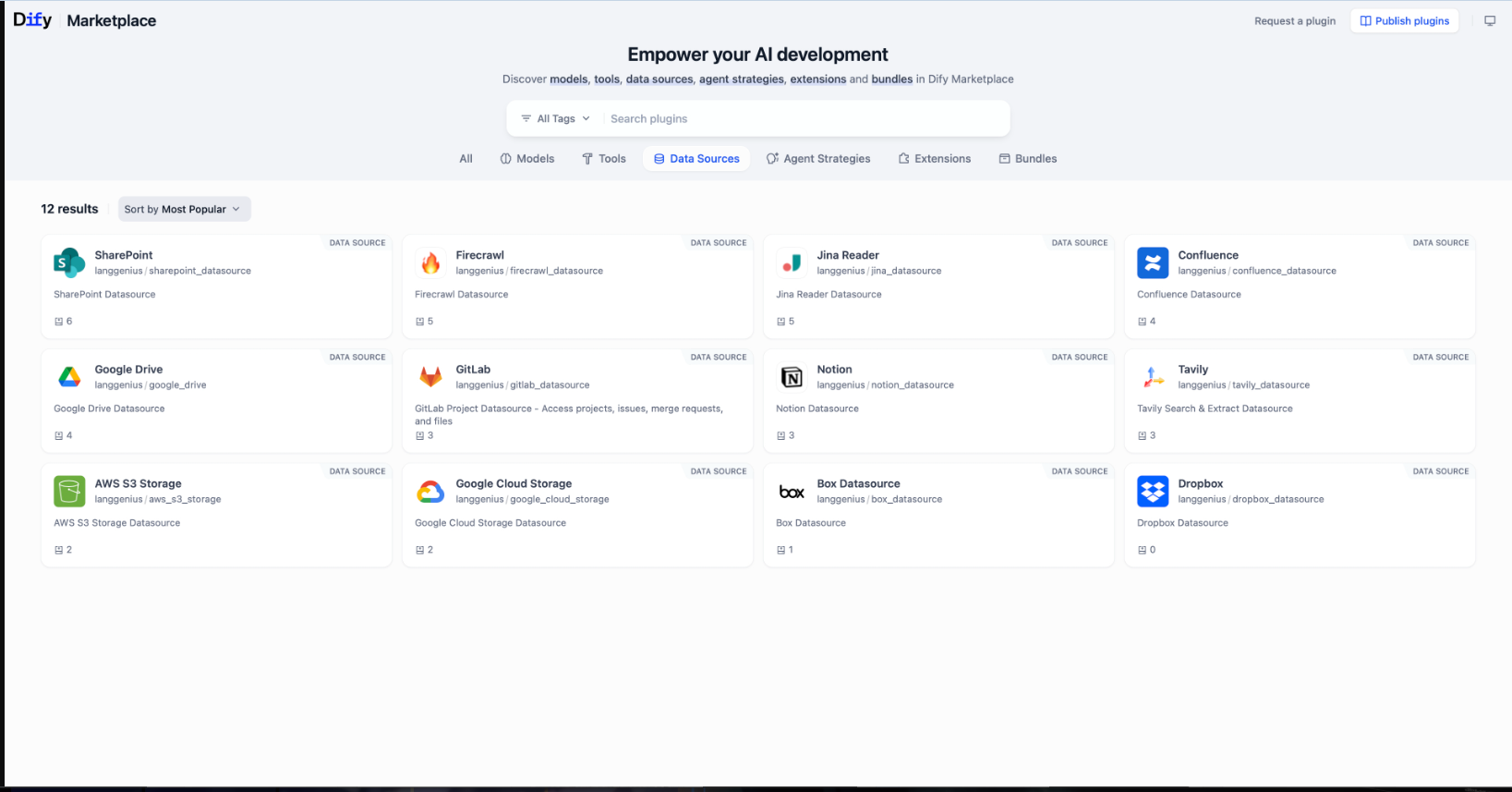The width and height of the screenshot is (1512, 792).
Task: Open the Google Cloud Storage plugin title
Action: coord(514,484)
